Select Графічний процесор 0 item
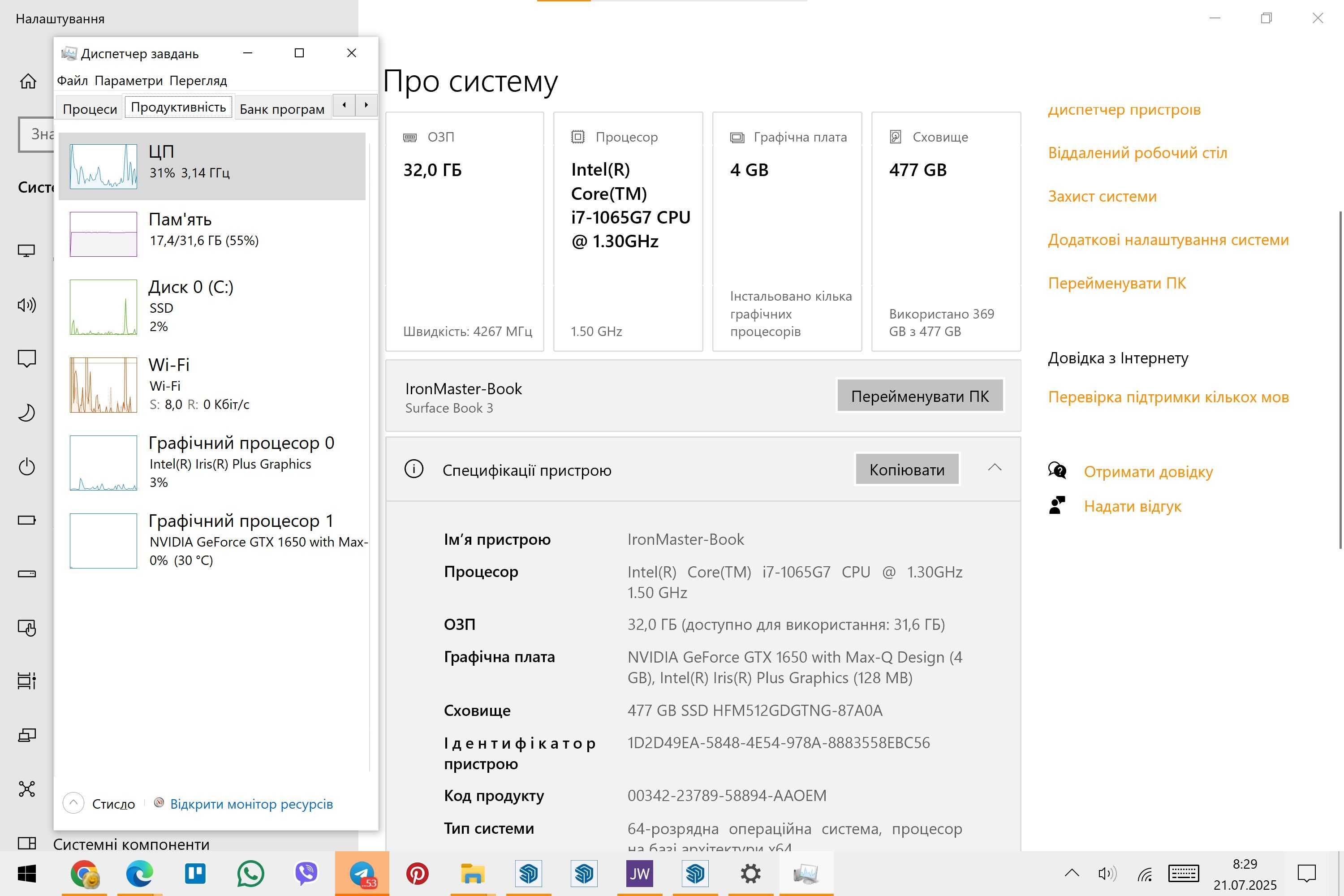This screenshot has height=896, width=1344. (211, 463)
